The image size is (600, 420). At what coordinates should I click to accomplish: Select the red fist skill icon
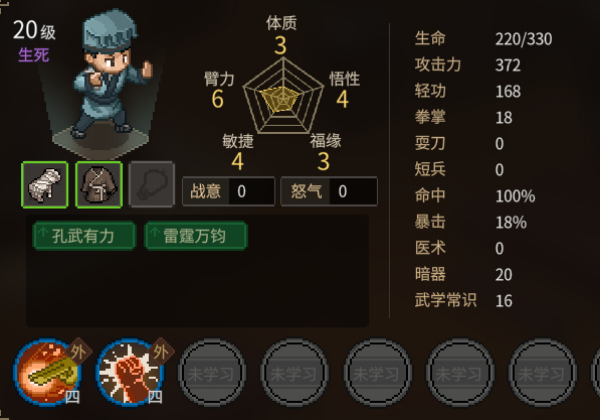pos(130,372)
